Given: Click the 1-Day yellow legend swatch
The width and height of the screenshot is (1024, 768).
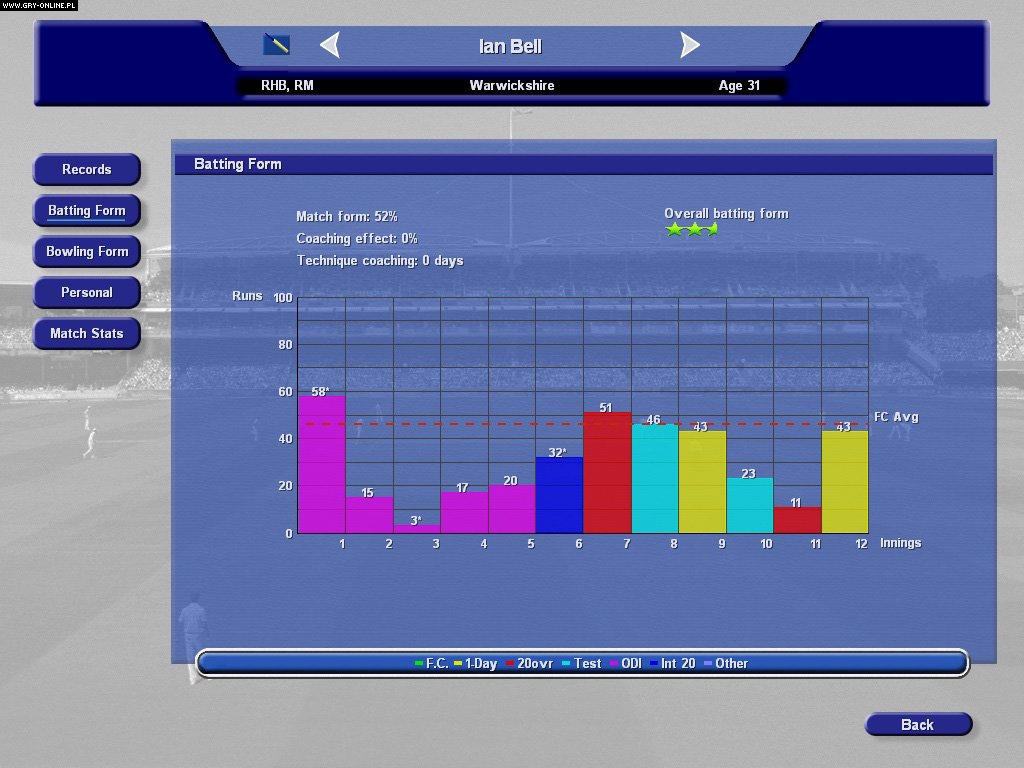Looking at the screenshot, I should coord(458,664).
